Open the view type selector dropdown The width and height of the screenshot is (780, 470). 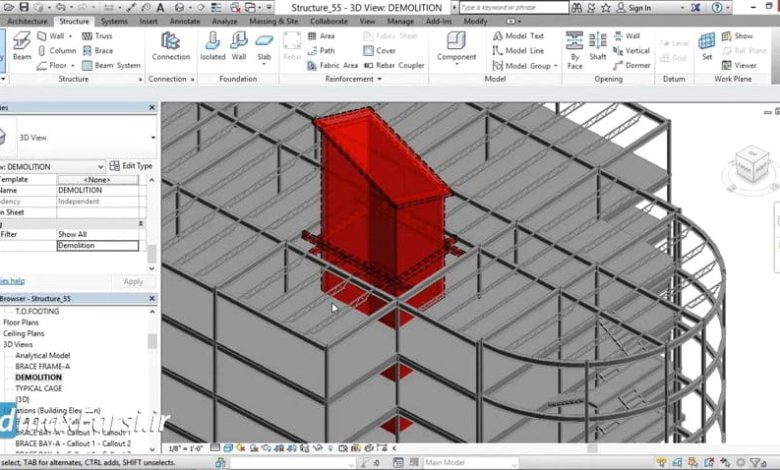click(x=153, y=137)
